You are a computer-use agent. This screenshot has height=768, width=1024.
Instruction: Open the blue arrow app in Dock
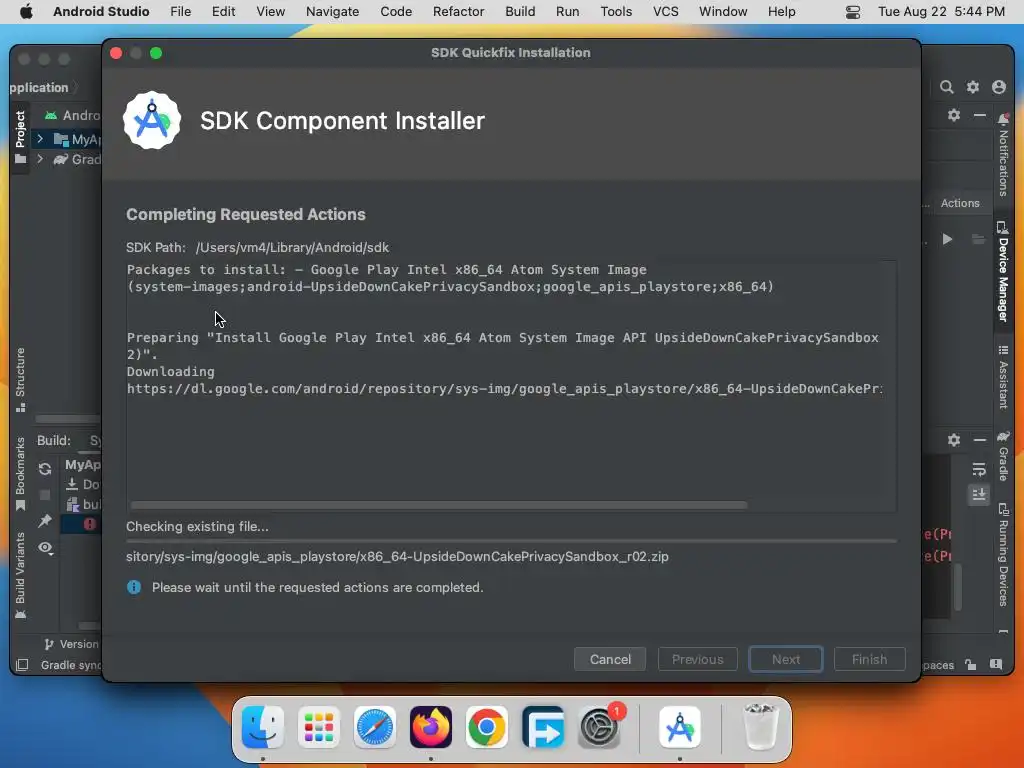pos(543,727)
